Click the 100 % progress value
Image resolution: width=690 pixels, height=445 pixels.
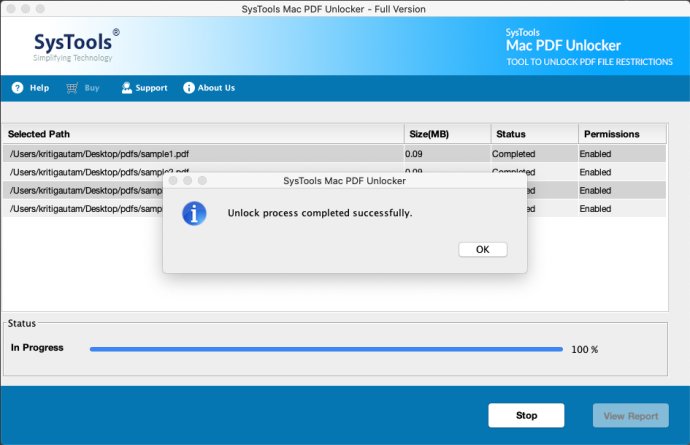click(x=584, y=349)
